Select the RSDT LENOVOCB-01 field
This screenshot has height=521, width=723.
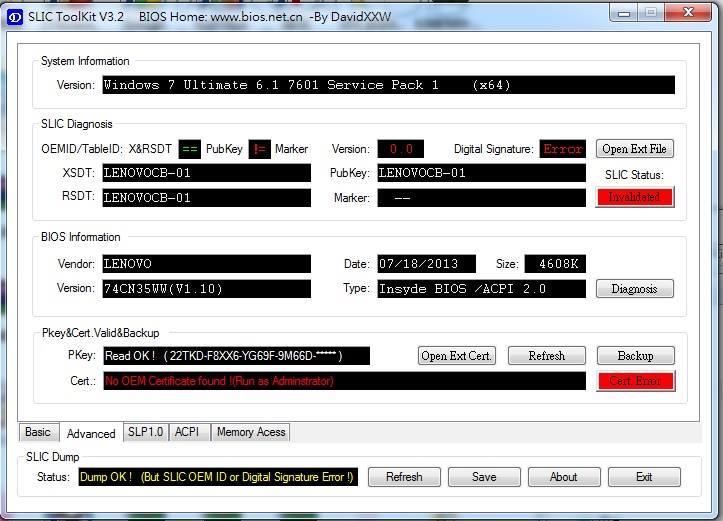click(x=206, y=197)
